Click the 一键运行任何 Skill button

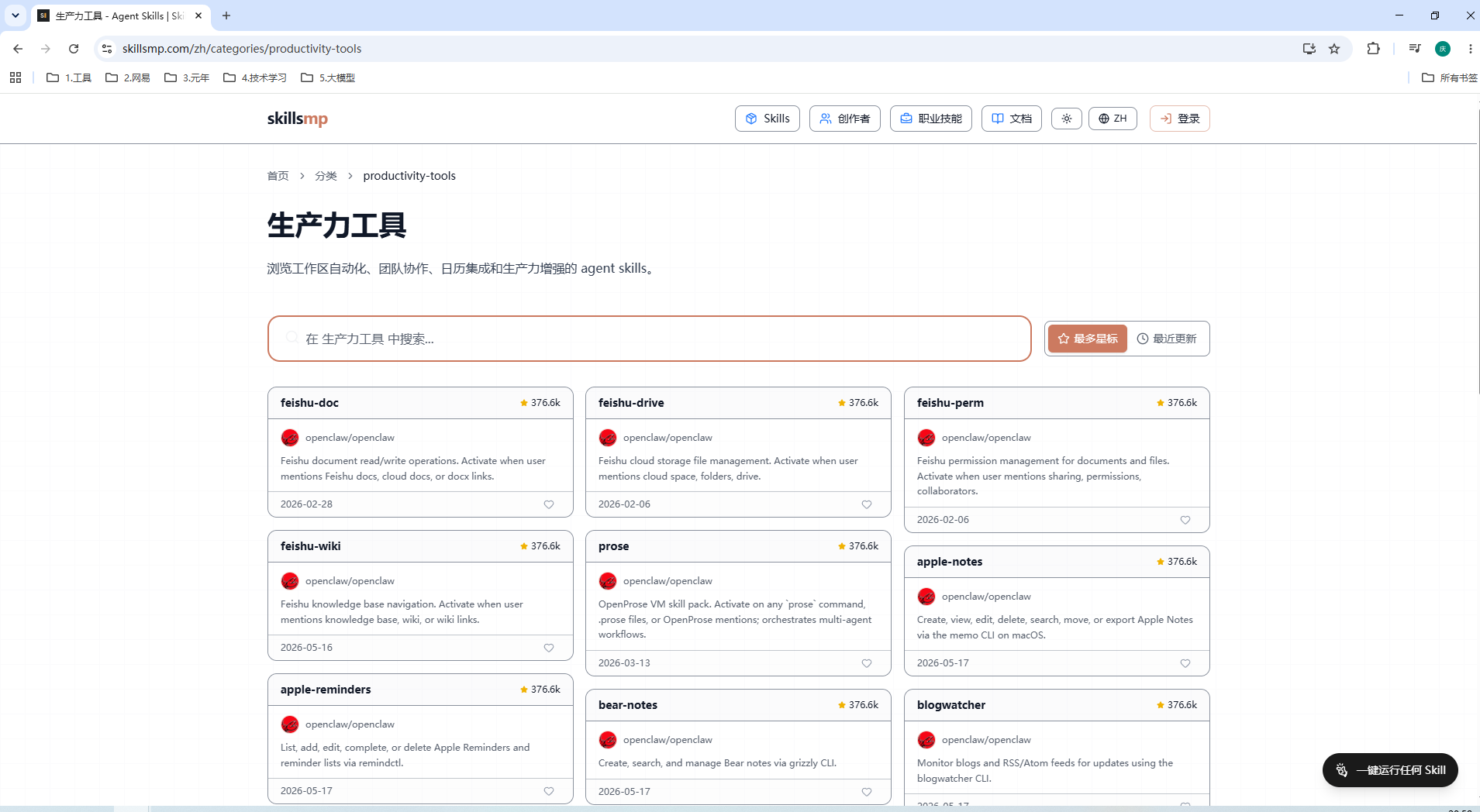point(1390,770)
